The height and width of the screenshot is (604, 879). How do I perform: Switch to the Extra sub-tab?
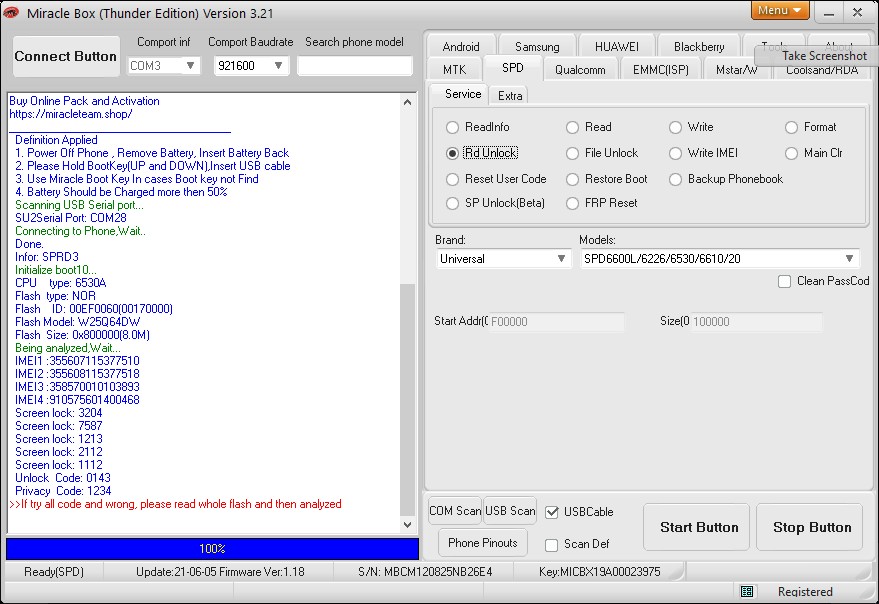tap(510, 96)
